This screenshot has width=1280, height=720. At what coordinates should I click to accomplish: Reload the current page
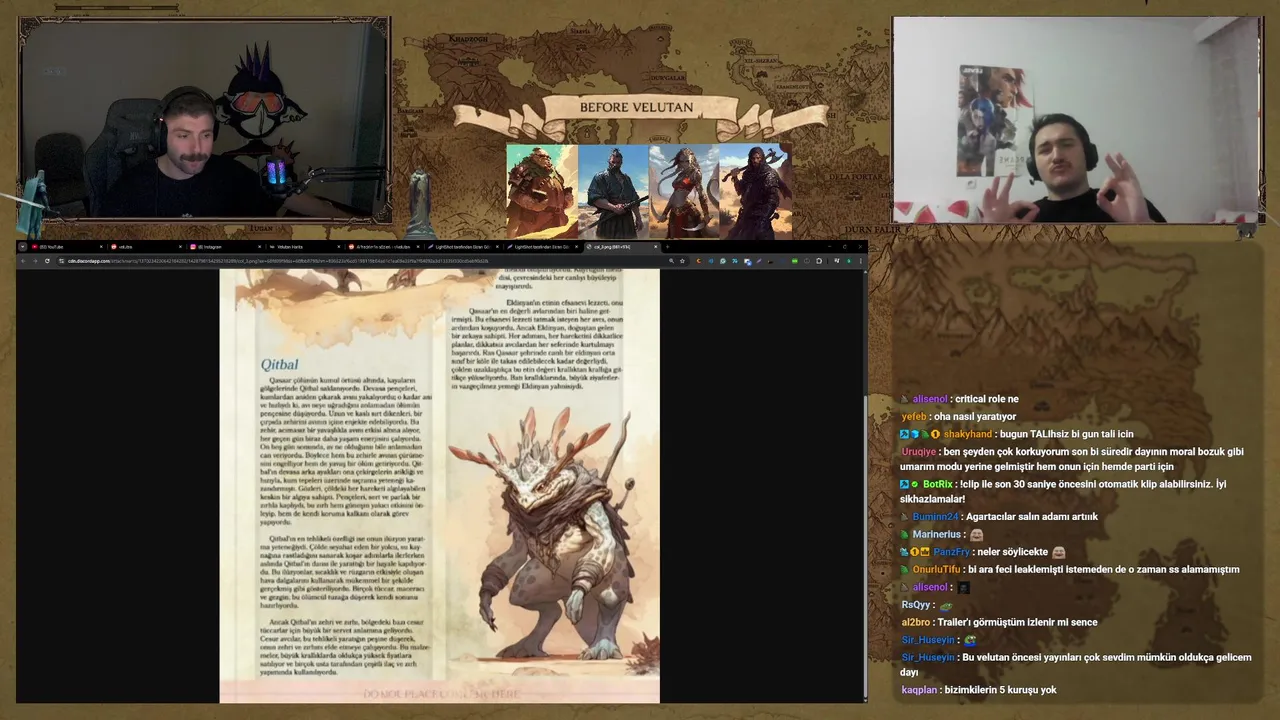point(47,261)
